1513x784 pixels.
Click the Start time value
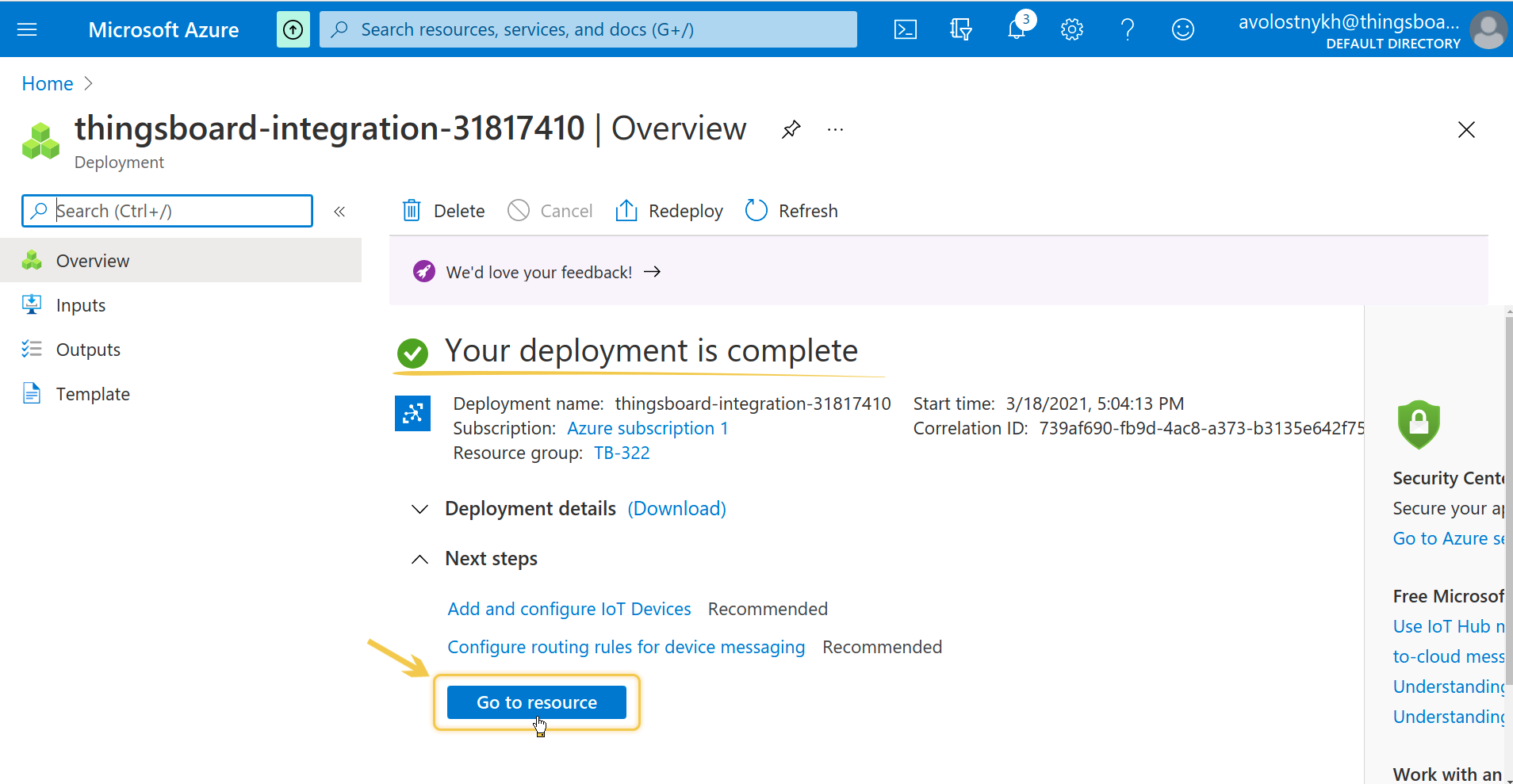click(x=1095, y=403)
